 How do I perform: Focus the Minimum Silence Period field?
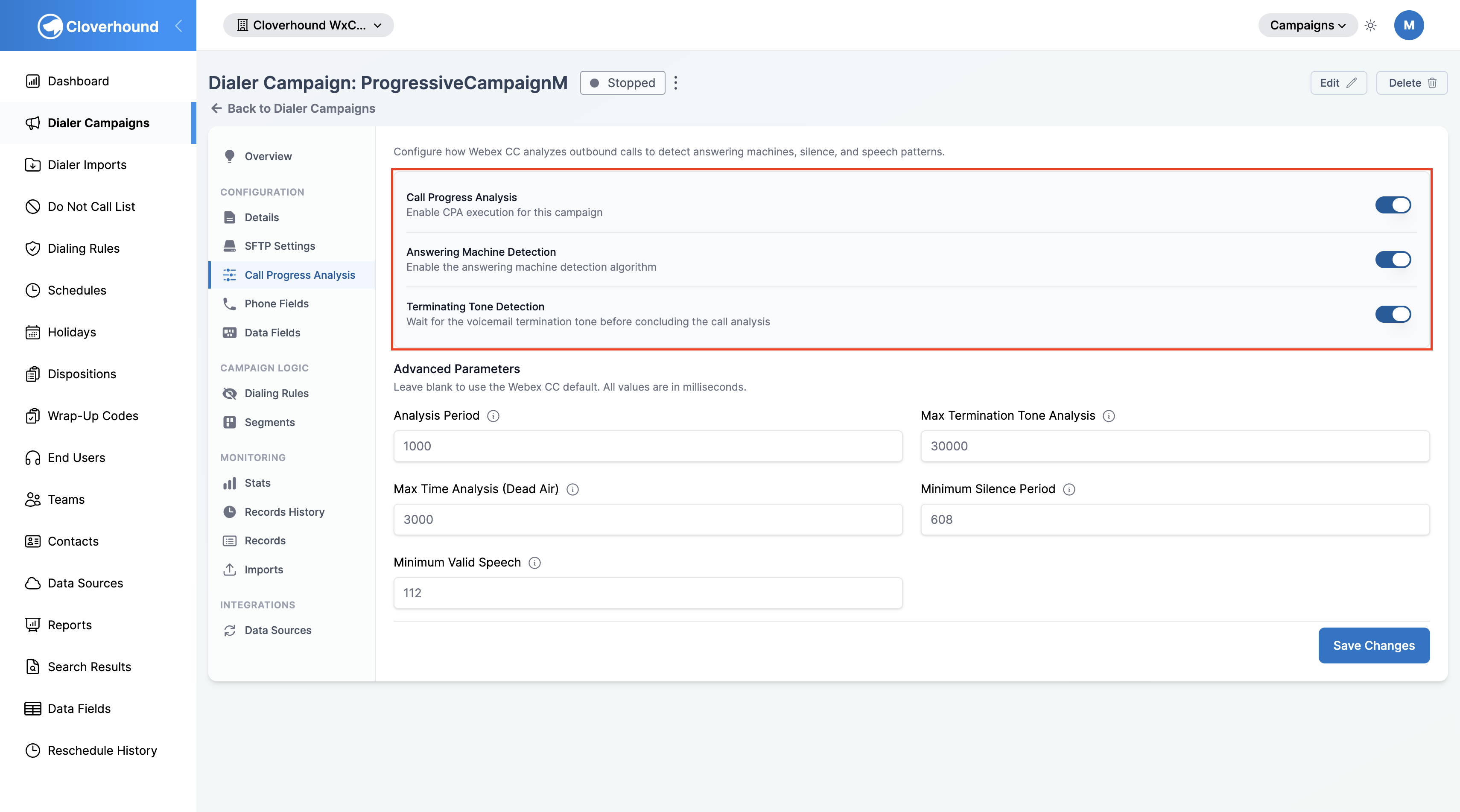1175,520
